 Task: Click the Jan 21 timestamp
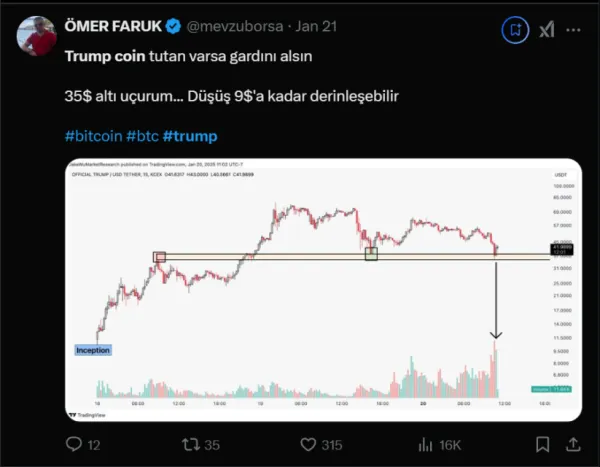316,26
